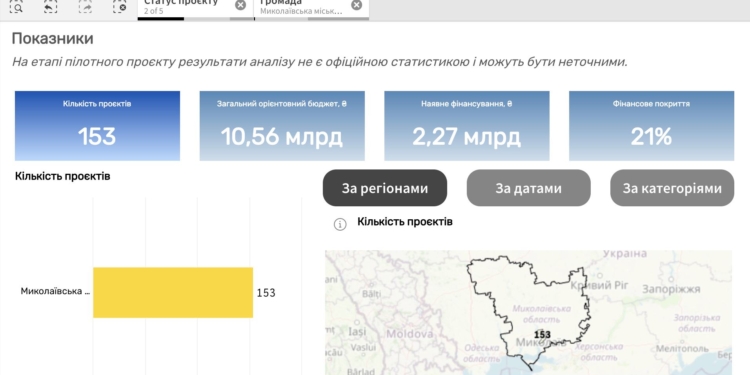The image size is (750, 375).
Task: Switch to За регіонами view
Action: pyautogui.click(x=385, y=188)
